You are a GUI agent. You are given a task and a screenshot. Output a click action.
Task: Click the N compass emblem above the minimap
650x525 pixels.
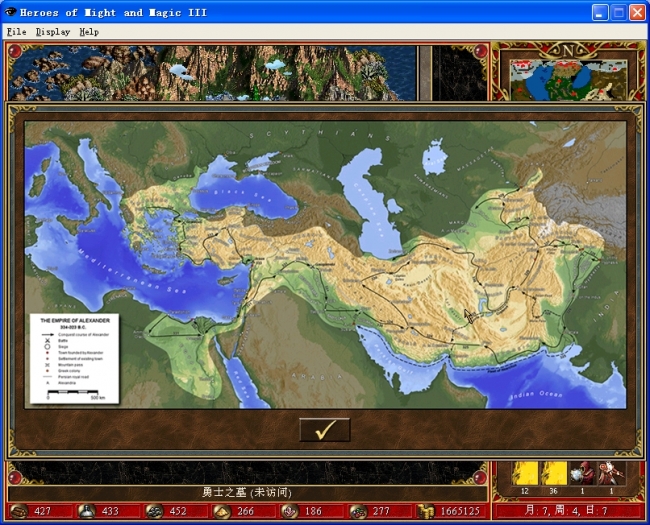point(568,51)
